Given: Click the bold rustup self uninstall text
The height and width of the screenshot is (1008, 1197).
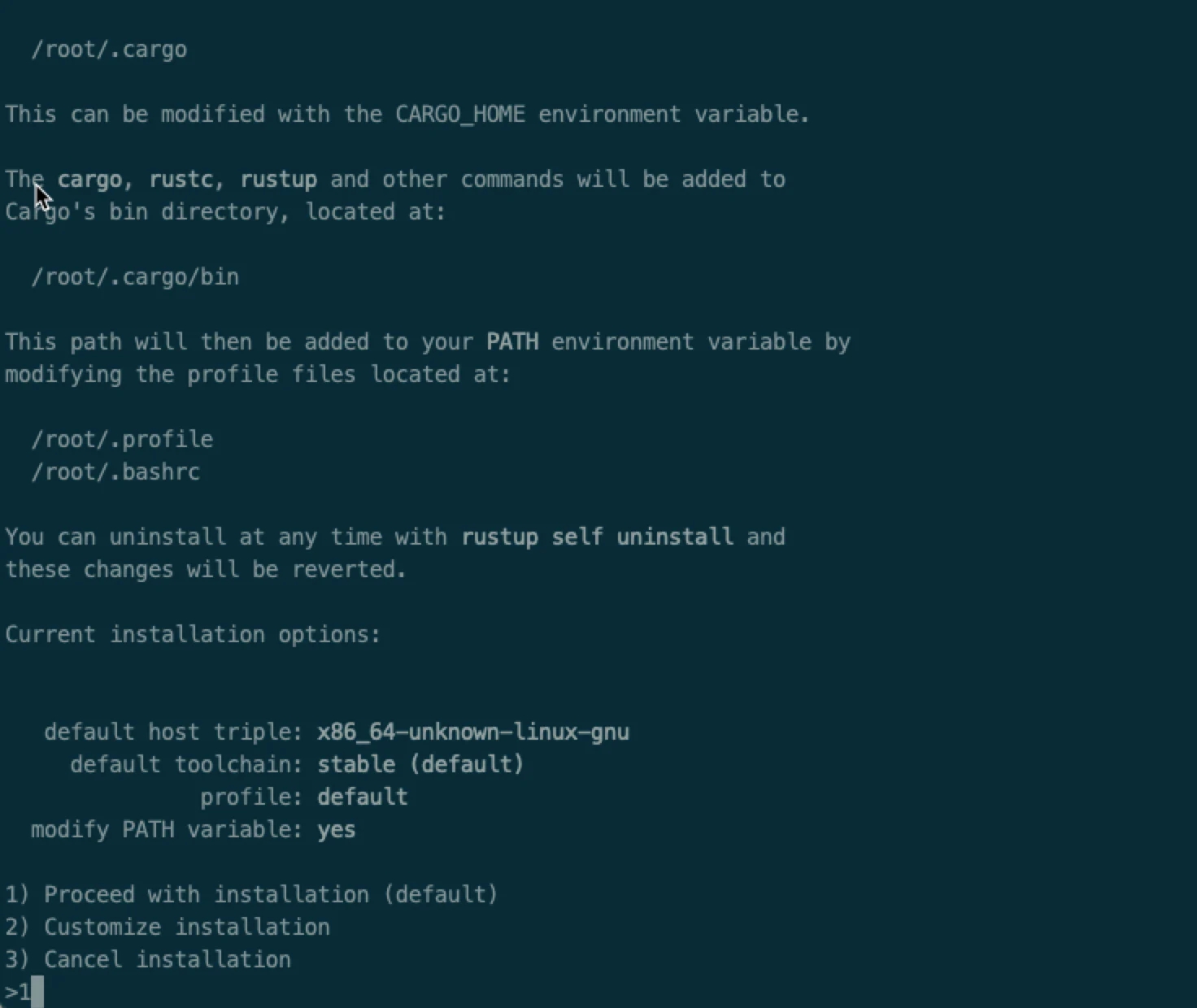Looking at the screenshot, I should pyautogui.click(x=597, y=537).
